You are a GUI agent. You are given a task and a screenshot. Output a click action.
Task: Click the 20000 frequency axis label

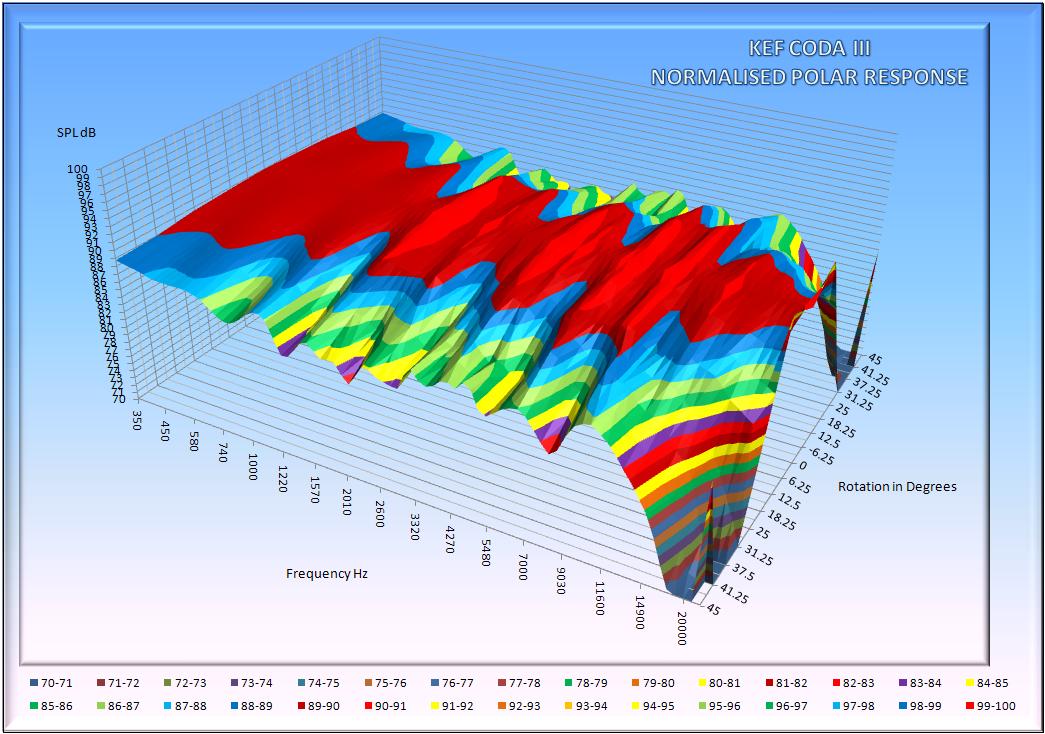coord(681,629)
